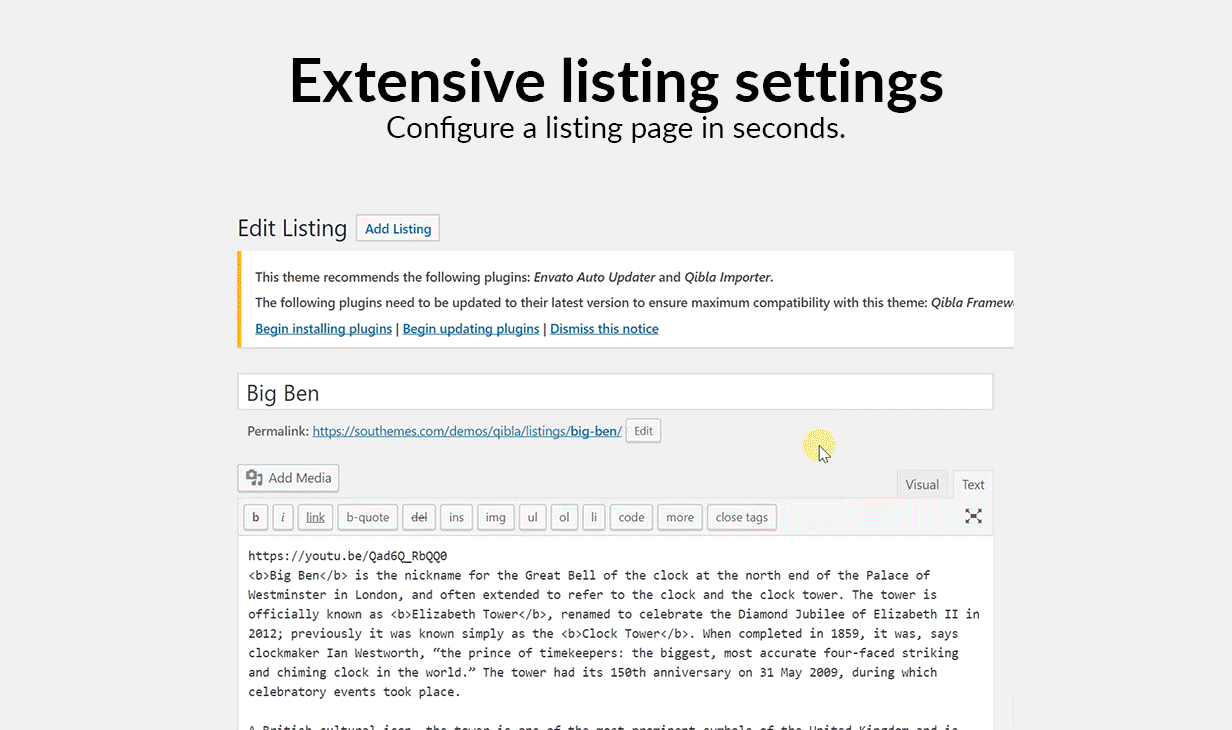The width and height of the screenshot is (1232, 730).
Task: Click the close tags button
Action: 741,517
